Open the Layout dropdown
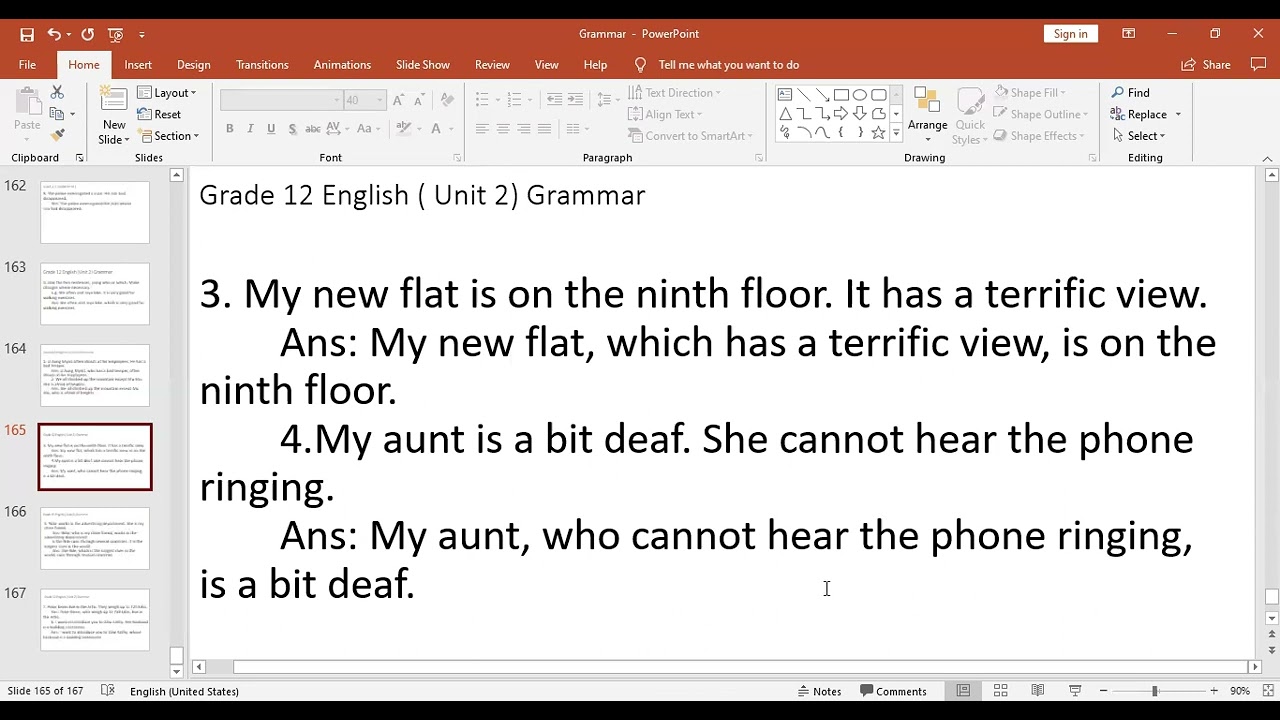This screenshot has height=720, width=1280. [167, 93]
